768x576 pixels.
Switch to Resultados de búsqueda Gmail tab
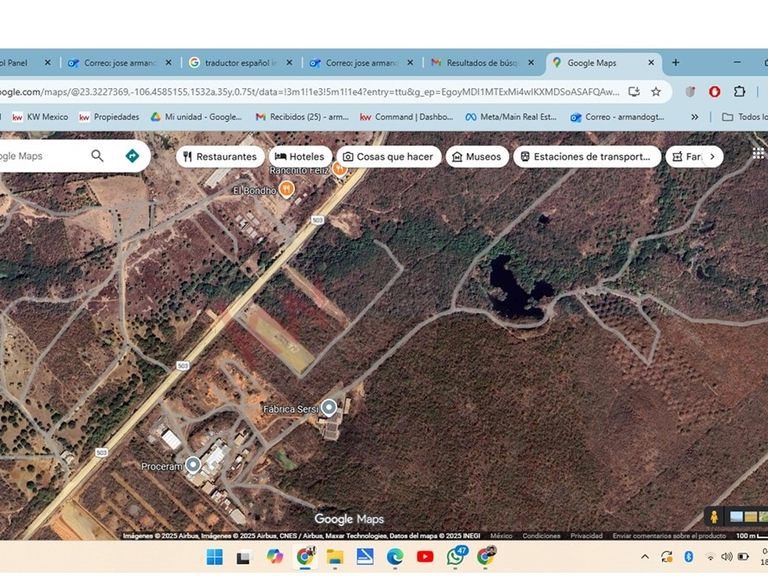(x=478, y=62)
